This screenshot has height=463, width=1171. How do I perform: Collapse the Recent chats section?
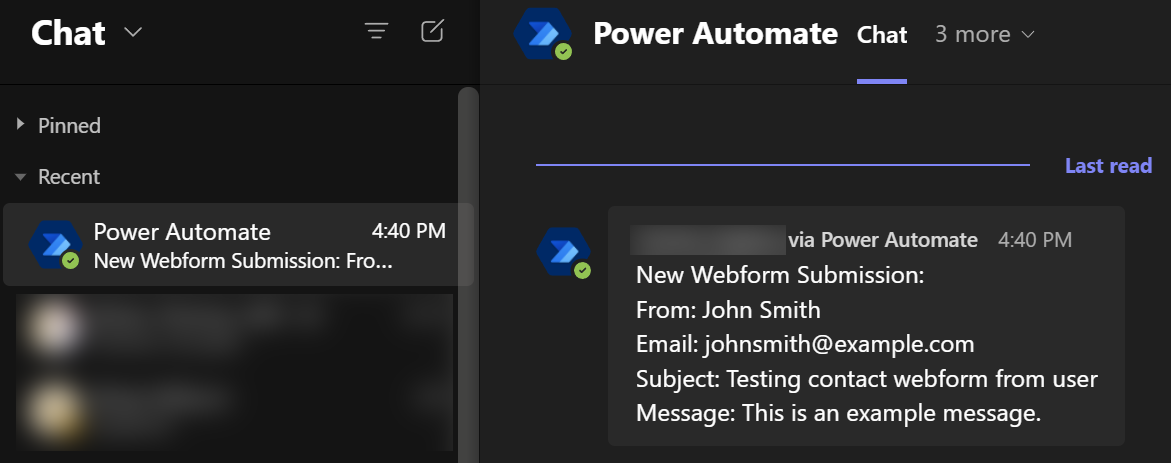21,177
